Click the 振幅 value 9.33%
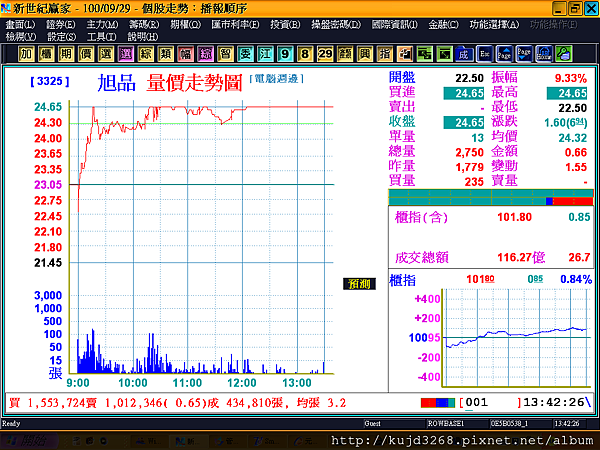Image resolution: width=600 pixels, height=450 pixels. point(571,78)
